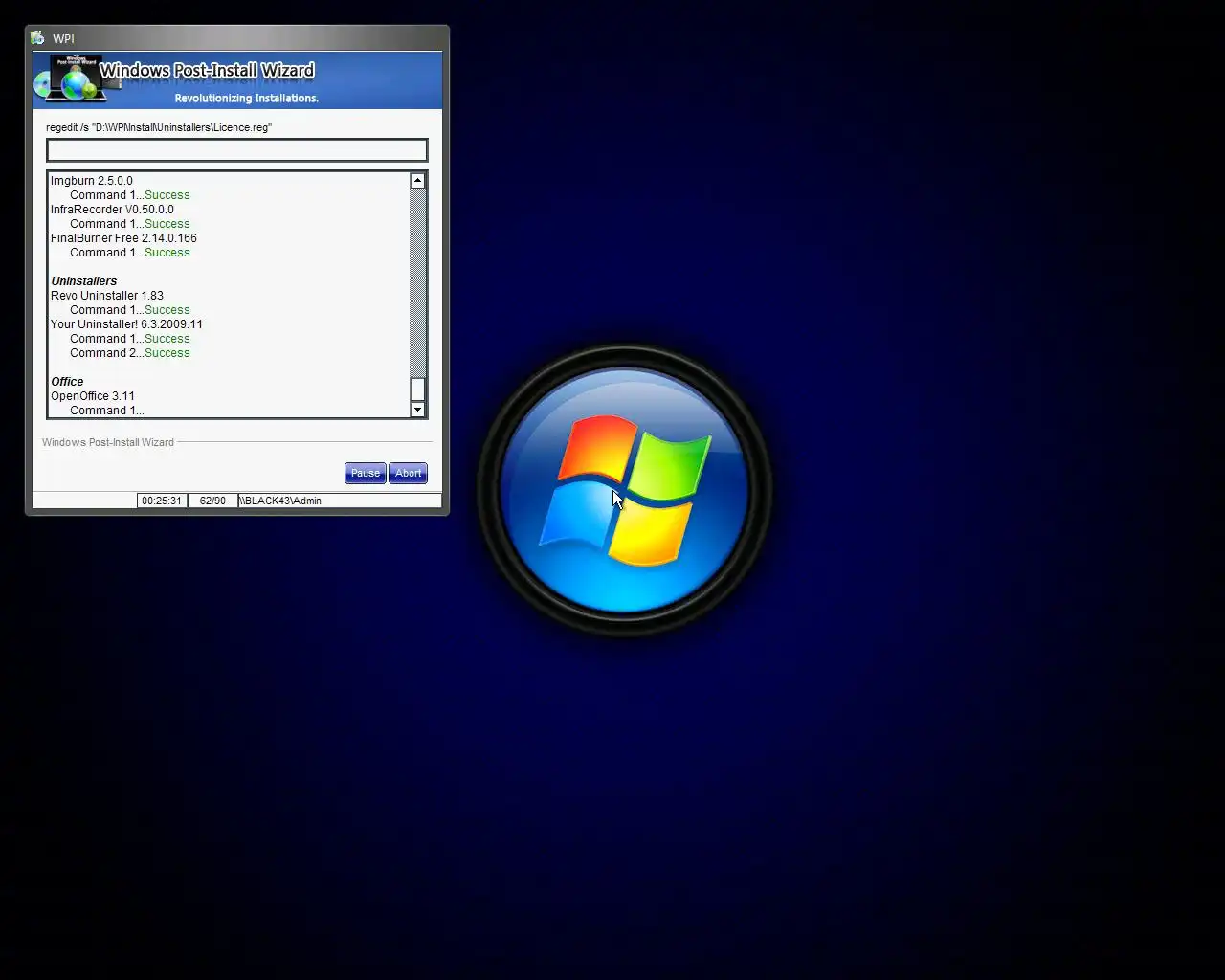Click the WPI title bar icon

(x=37, y=38)
